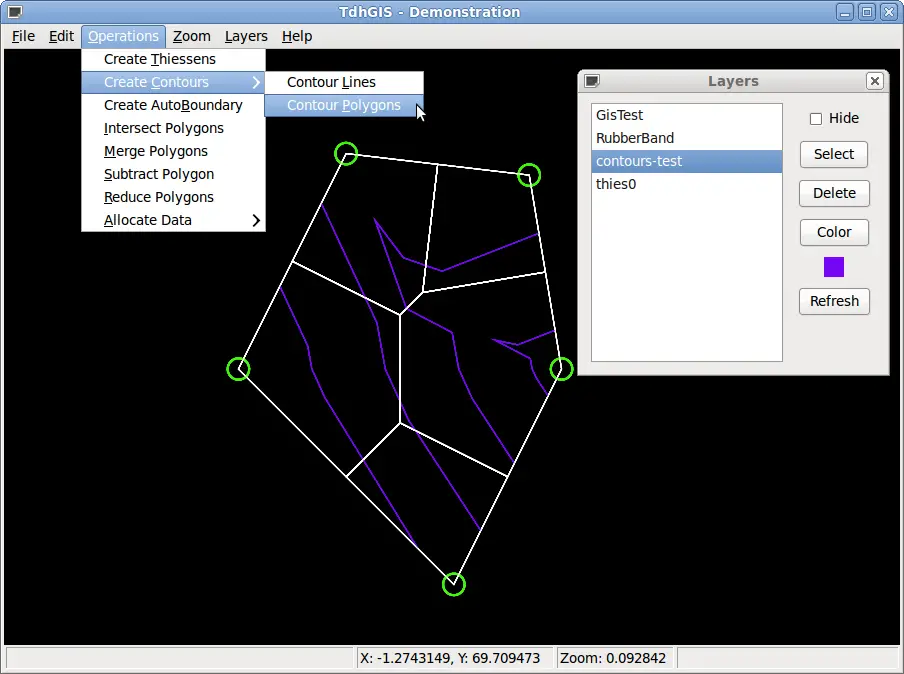Expand the Create Contours submenu
This screenshot has width=904, height=674.
coord(174,82)
